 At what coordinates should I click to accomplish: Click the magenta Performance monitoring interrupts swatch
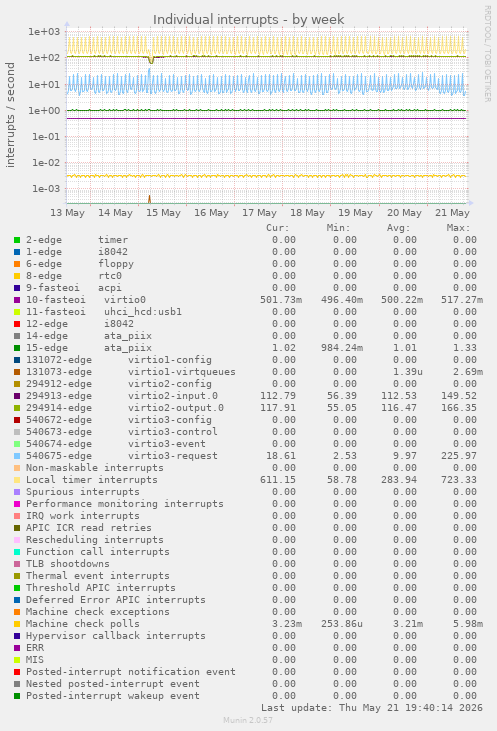point(17,504)
